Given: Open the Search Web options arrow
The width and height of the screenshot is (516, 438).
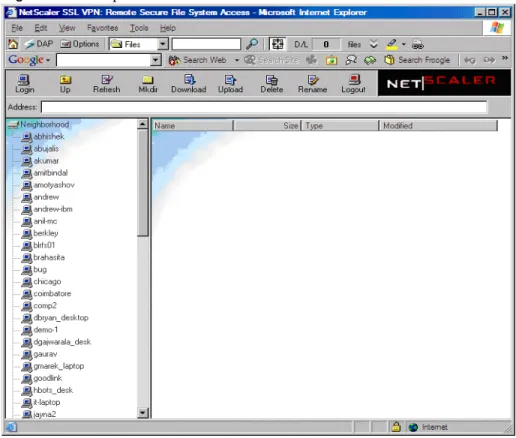Looking at the screenshot, I should click(237, 60).
